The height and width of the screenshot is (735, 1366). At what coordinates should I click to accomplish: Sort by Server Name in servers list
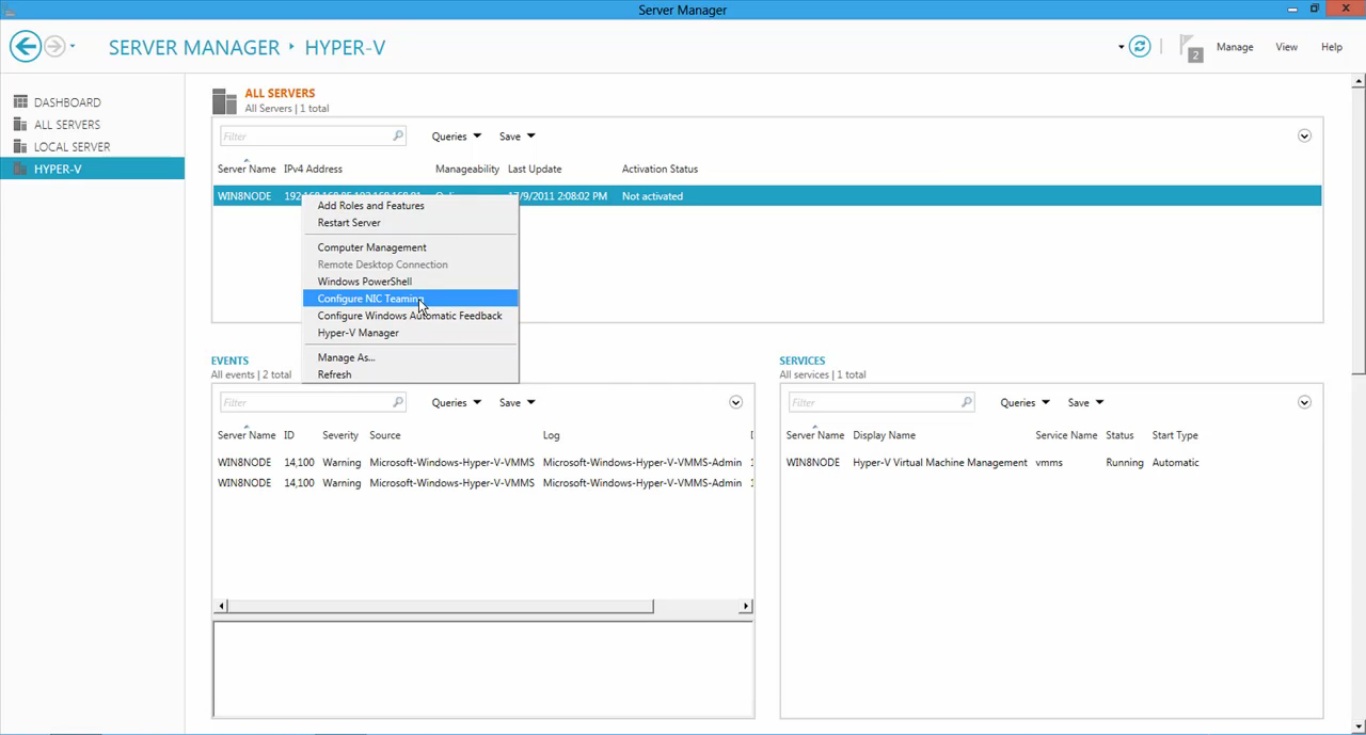click(246, 169)
